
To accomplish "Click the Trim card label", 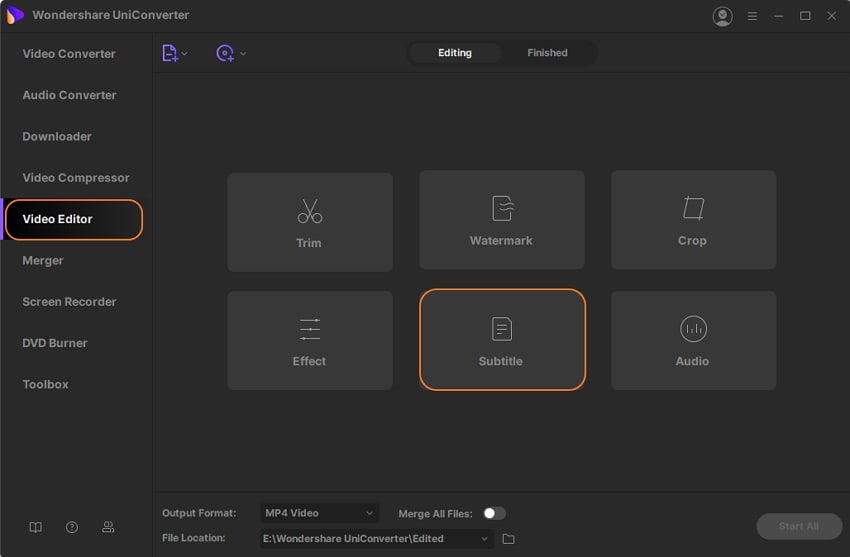I will [x=309, y=243].
